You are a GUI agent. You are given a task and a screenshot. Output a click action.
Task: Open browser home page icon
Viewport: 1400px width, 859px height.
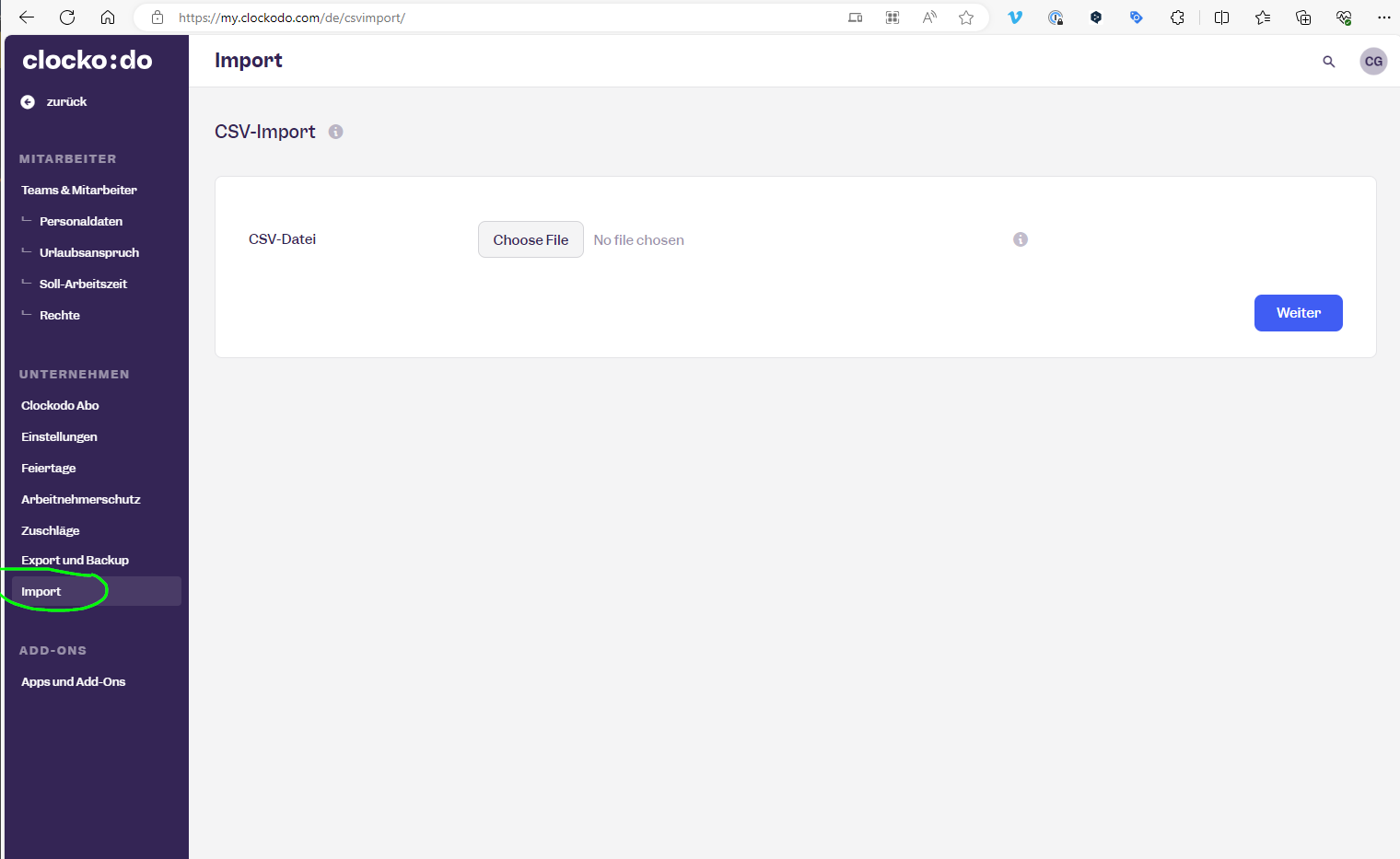tap(108, 17)
